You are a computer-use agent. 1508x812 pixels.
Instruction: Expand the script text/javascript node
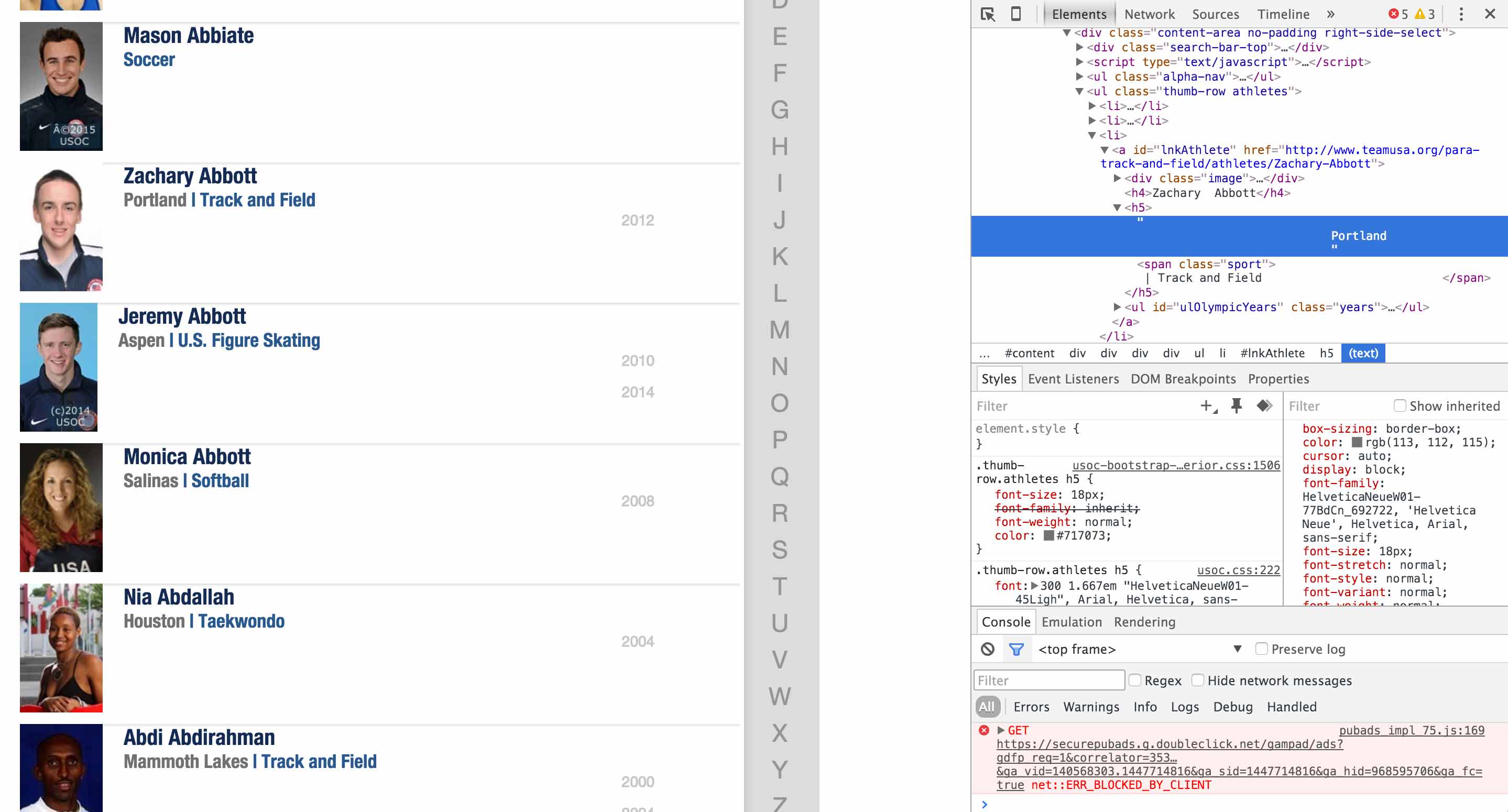point(1079,62)
